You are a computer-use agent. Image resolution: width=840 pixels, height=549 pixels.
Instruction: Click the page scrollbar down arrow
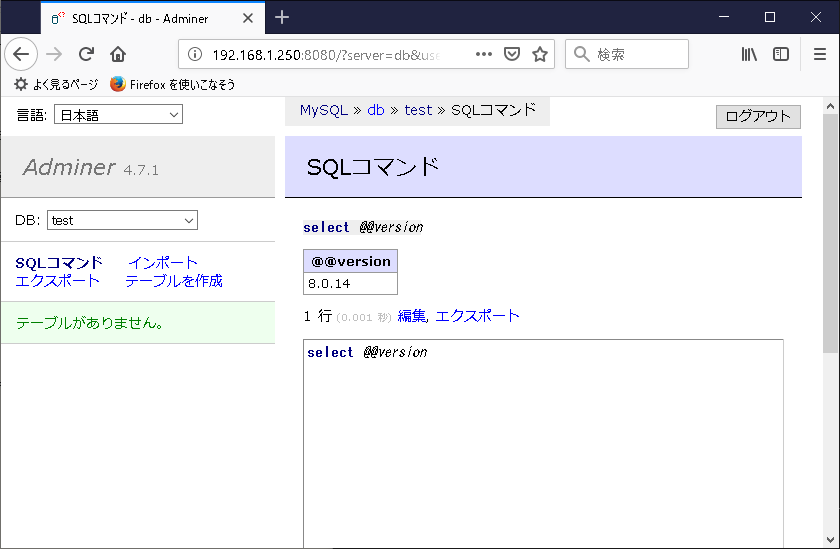tap(830, 540)
